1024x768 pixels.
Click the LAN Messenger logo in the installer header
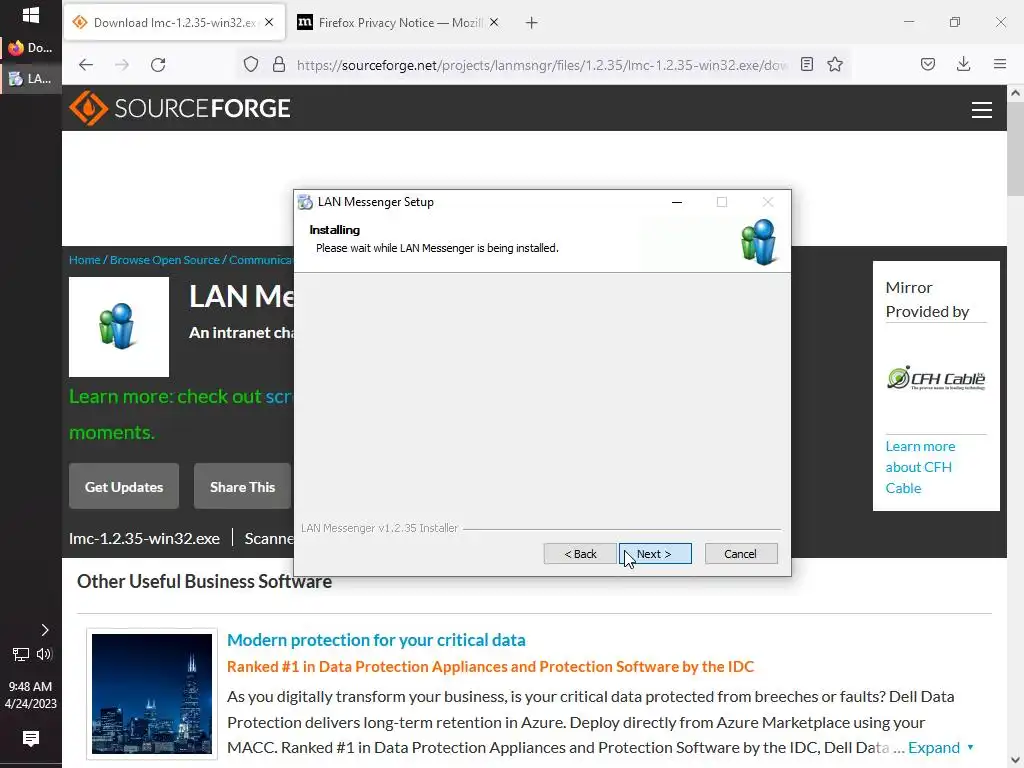pyautogui.click(x=758, y=242)
